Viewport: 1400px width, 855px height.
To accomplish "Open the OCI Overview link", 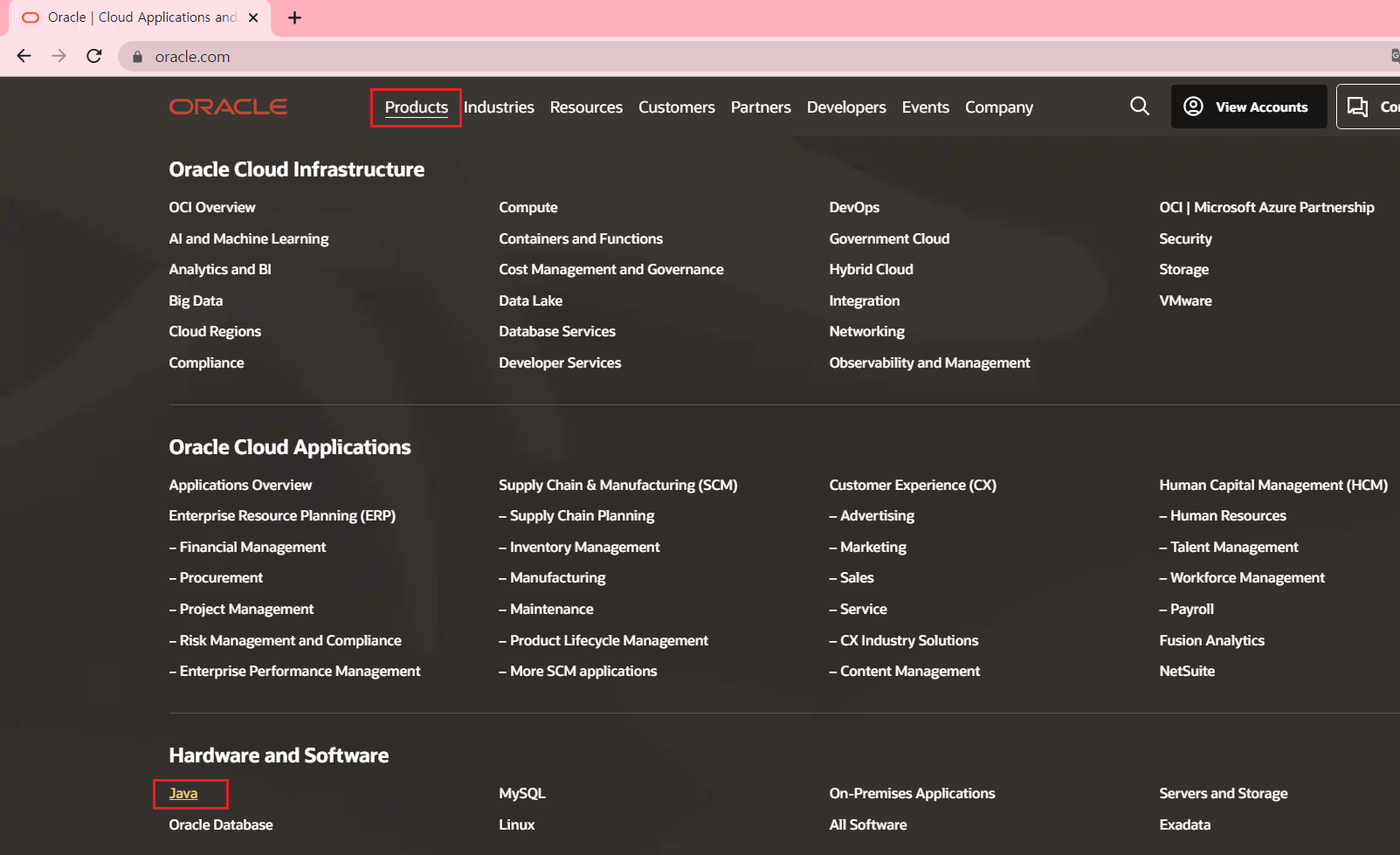I will (212, 207).
